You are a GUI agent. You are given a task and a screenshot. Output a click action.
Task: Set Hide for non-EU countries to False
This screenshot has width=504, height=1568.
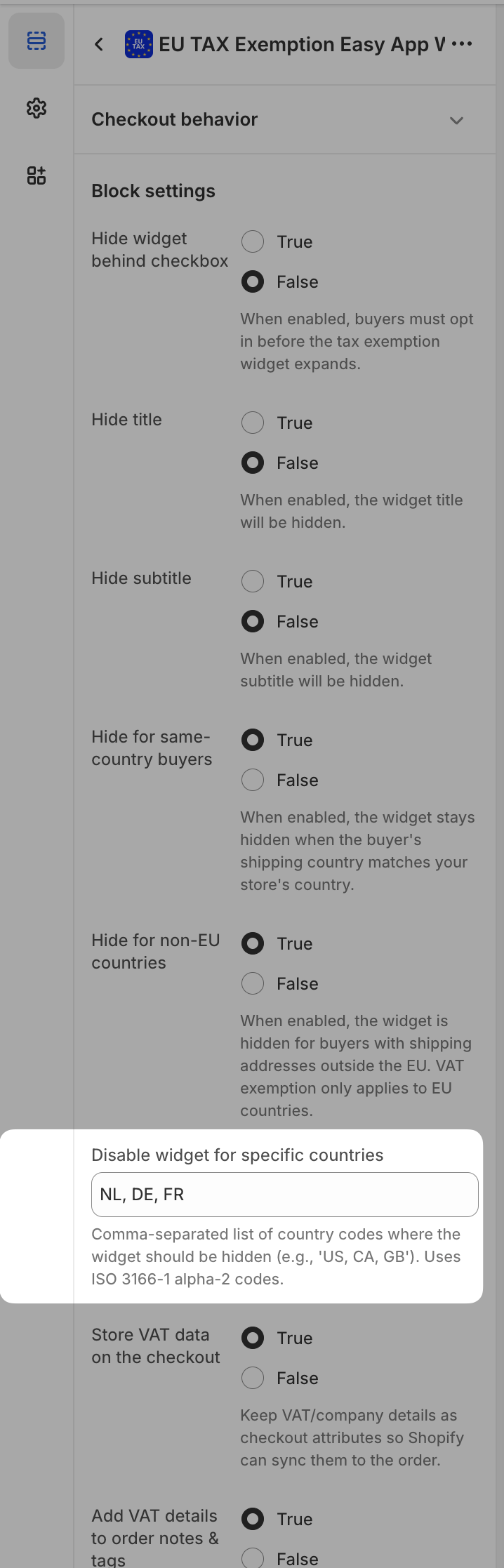coord(253,983)
